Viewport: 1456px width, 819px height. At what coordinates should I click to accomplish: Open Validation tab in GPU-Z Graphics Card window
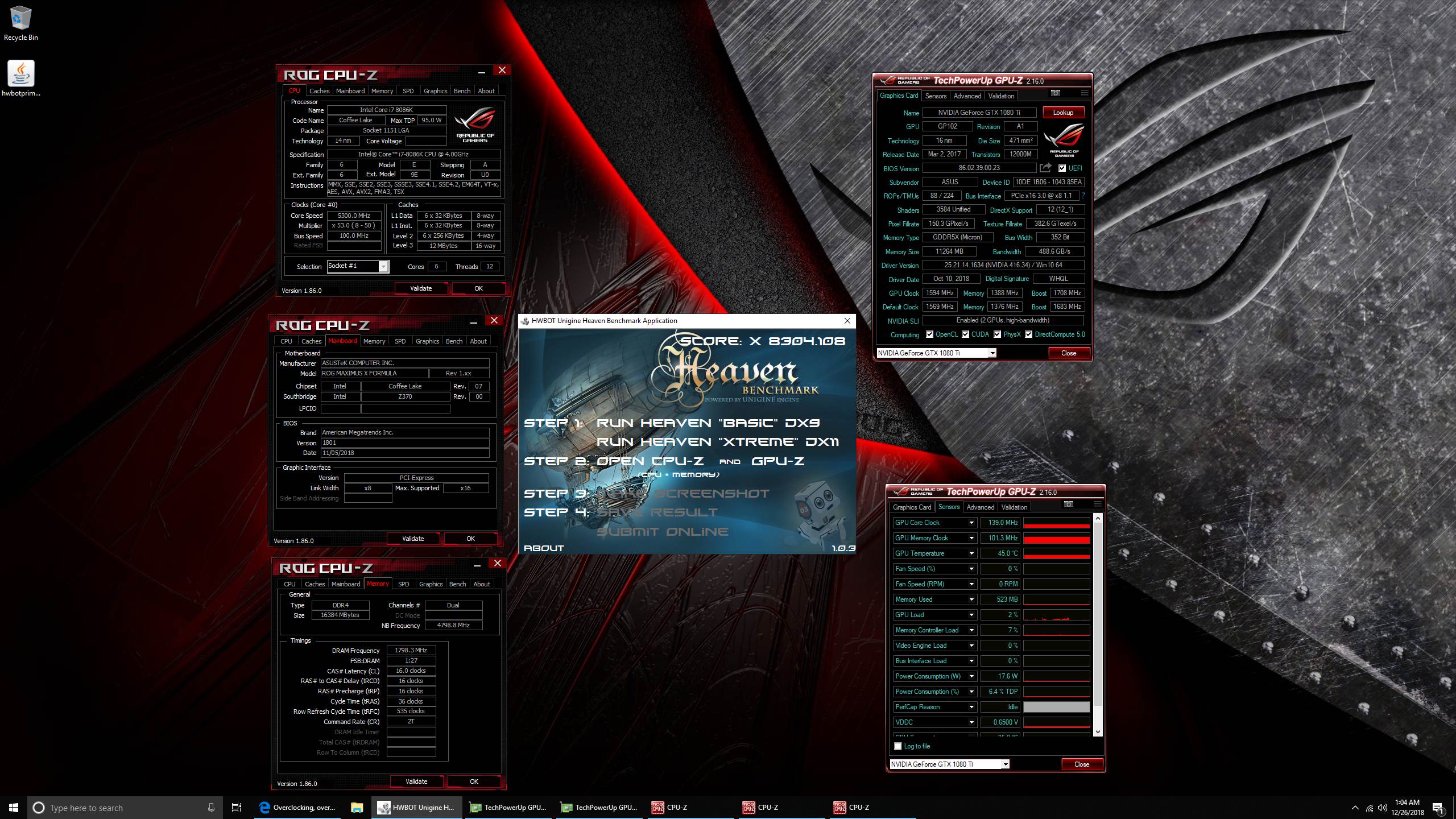1001,96
